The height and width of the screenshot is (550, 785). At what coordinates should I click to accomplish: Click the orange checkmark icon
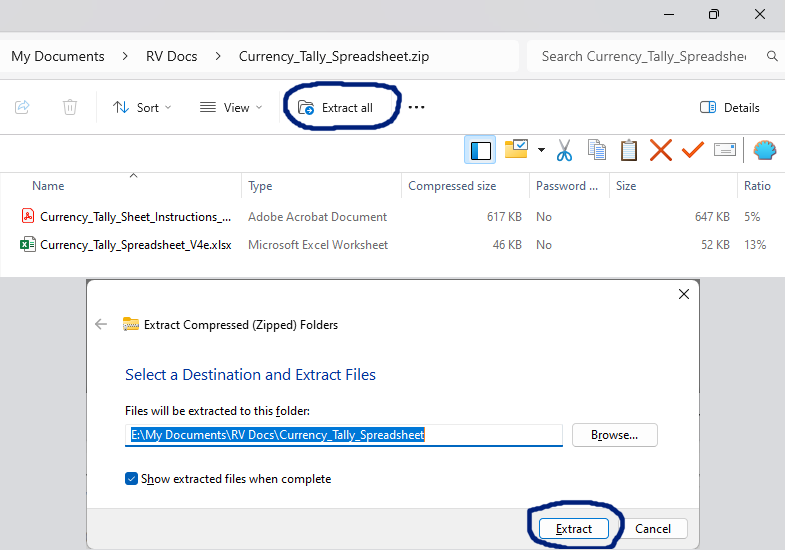click(x=692, y=150)
